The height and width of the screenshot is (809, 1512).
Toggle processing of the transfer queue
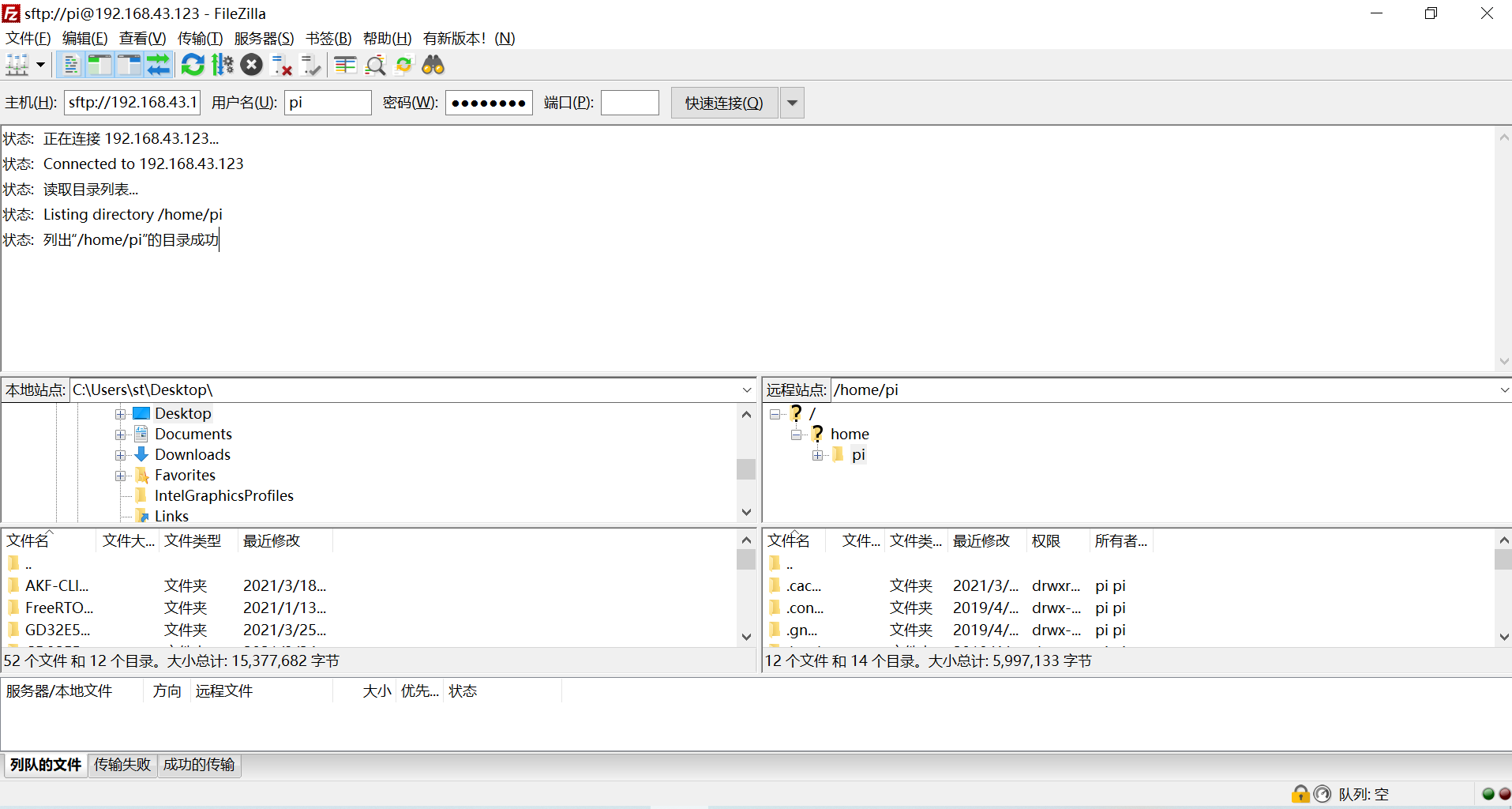223,65
